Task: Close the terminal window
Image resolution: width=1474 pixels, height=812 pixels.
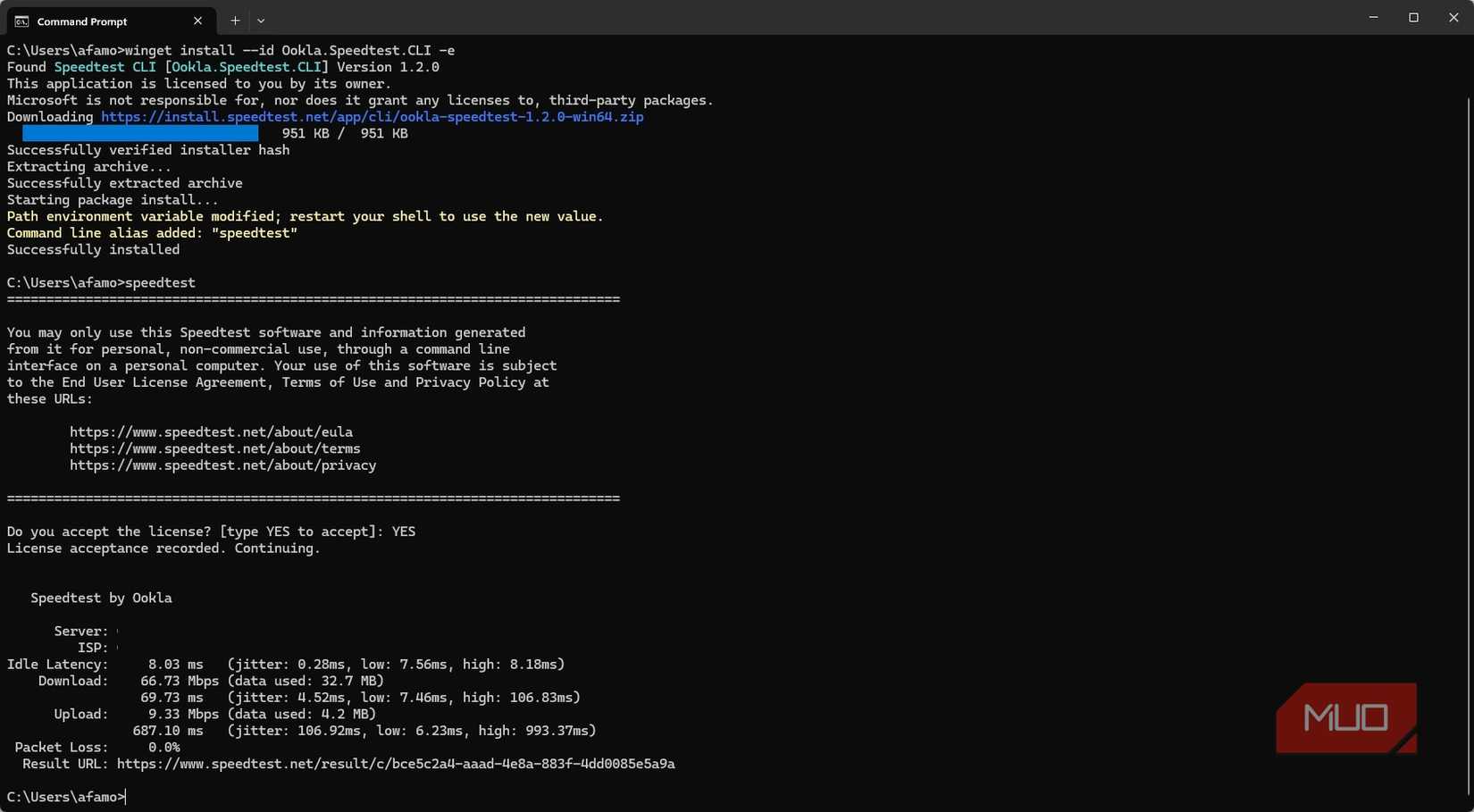Action: pos(1453,17)
